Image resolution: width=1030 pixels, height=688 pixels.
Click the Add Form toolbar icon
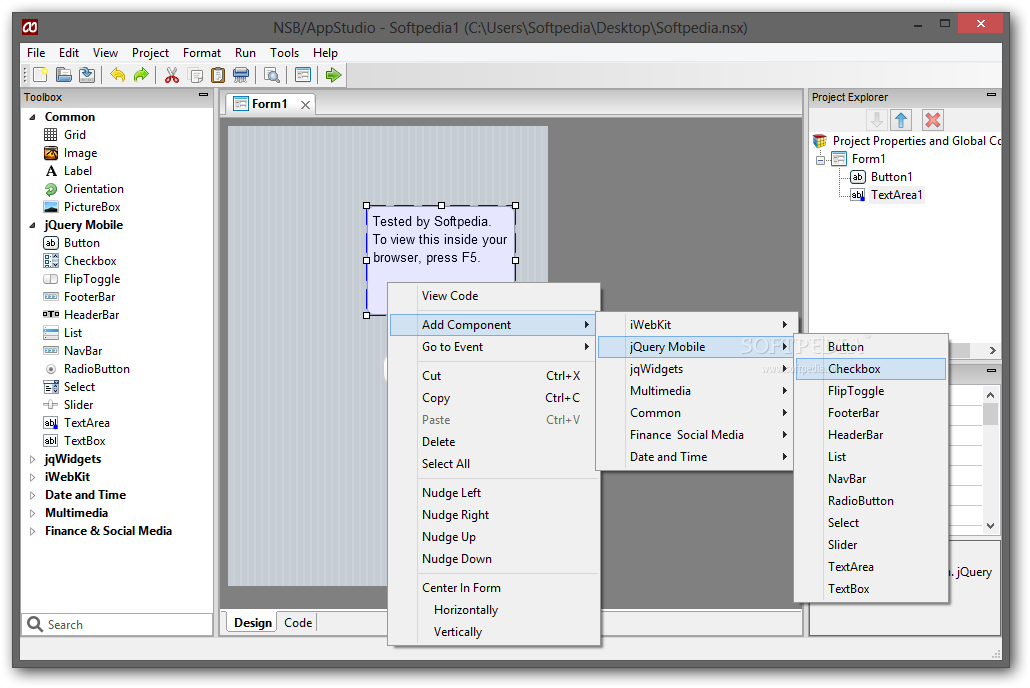(303, 75)
